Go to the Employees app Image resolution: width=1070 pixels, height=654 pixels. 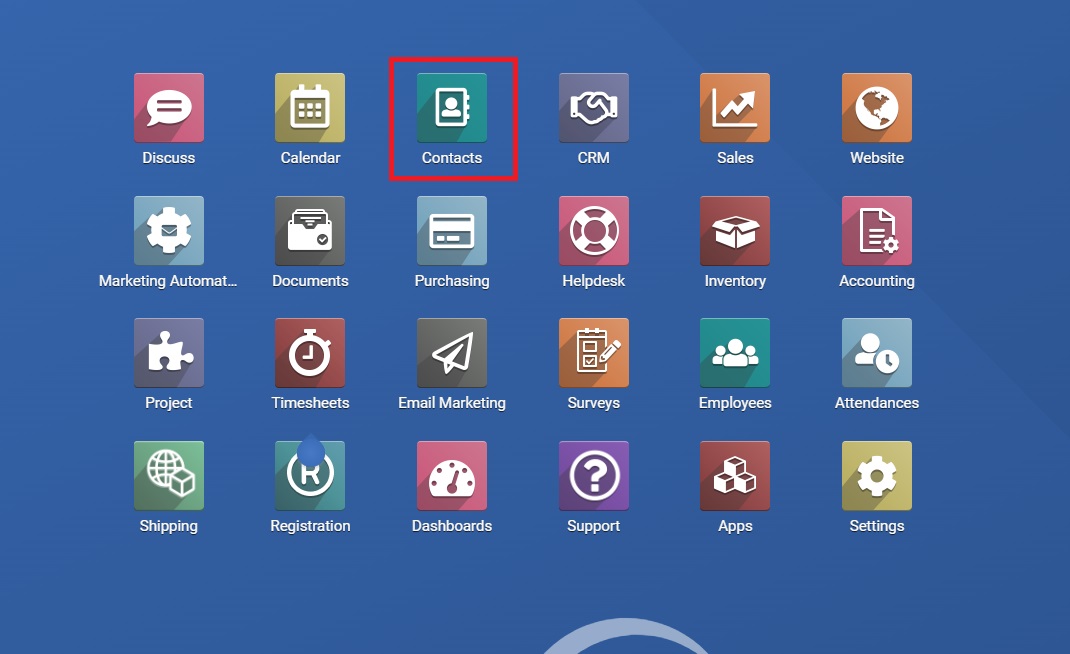pos(735,353)
